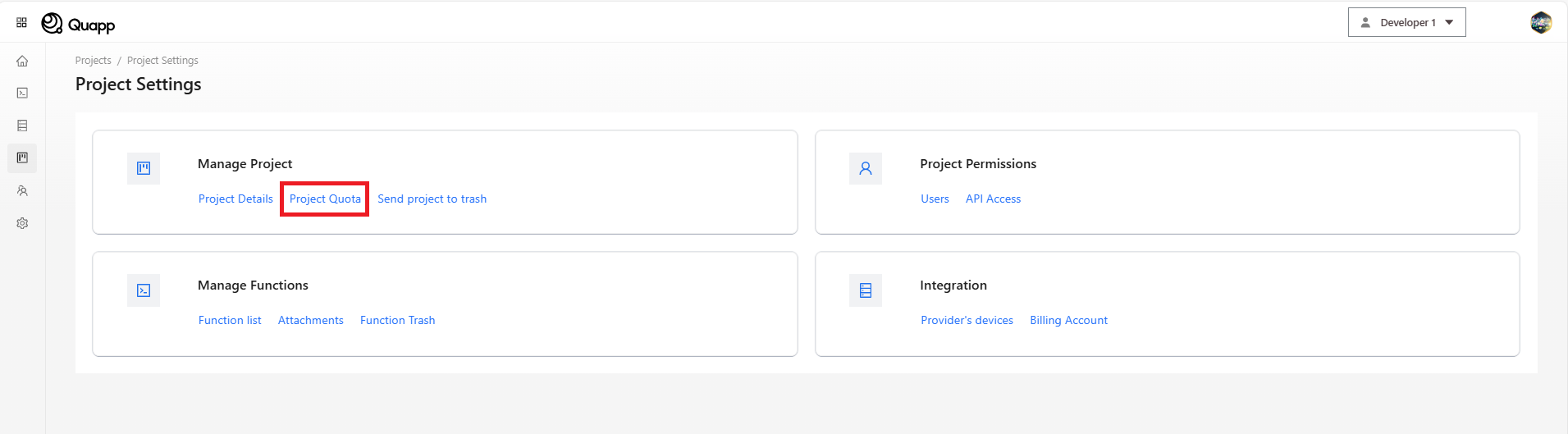Viewport: 1568px width, 434px height.
Task: Click the Manage Functions heading
Action: 253,286
